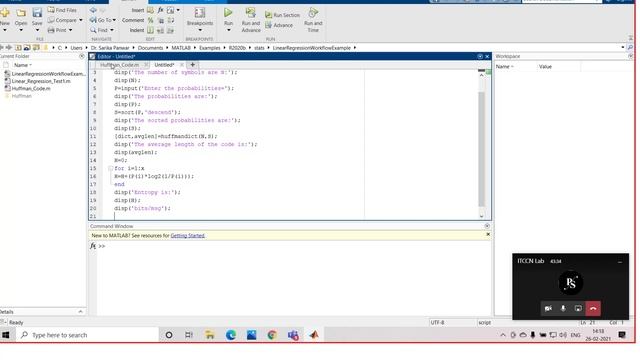Click the MATLAB icon in taskbar

[314, 335]
